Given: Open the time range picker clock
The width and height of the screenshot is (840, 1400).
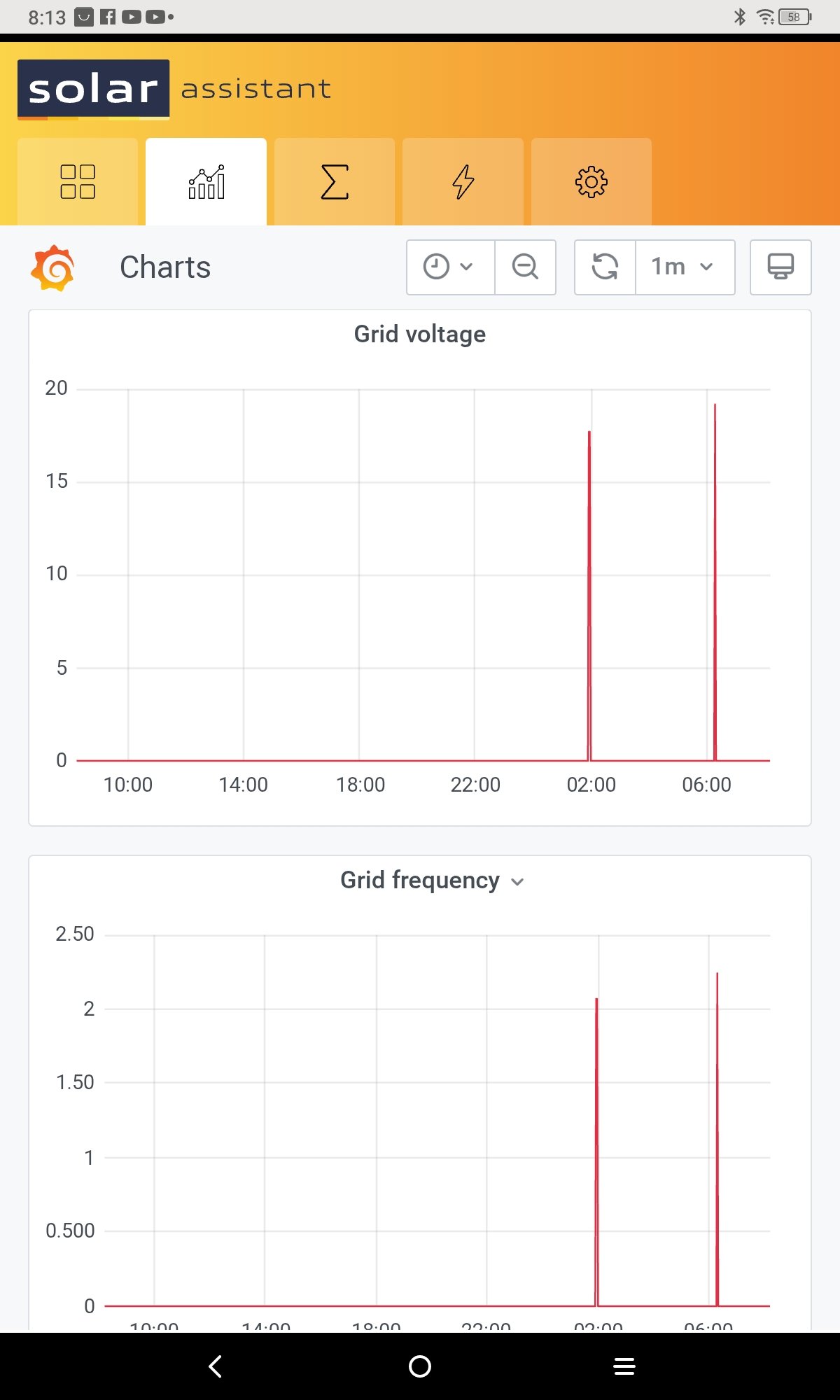Looking at the screenshot, I should point(449,267).
